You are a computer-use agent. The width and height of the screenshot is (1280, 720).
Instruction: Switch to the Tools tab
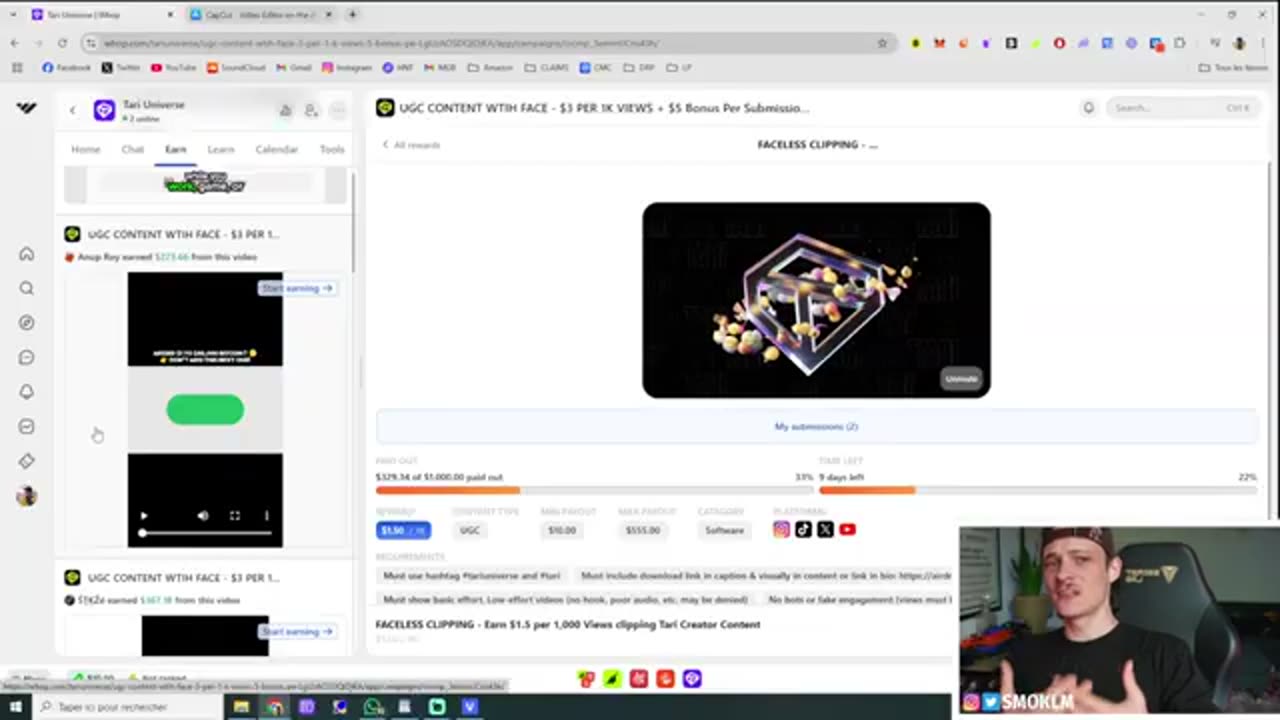click(x=332, y=149)
